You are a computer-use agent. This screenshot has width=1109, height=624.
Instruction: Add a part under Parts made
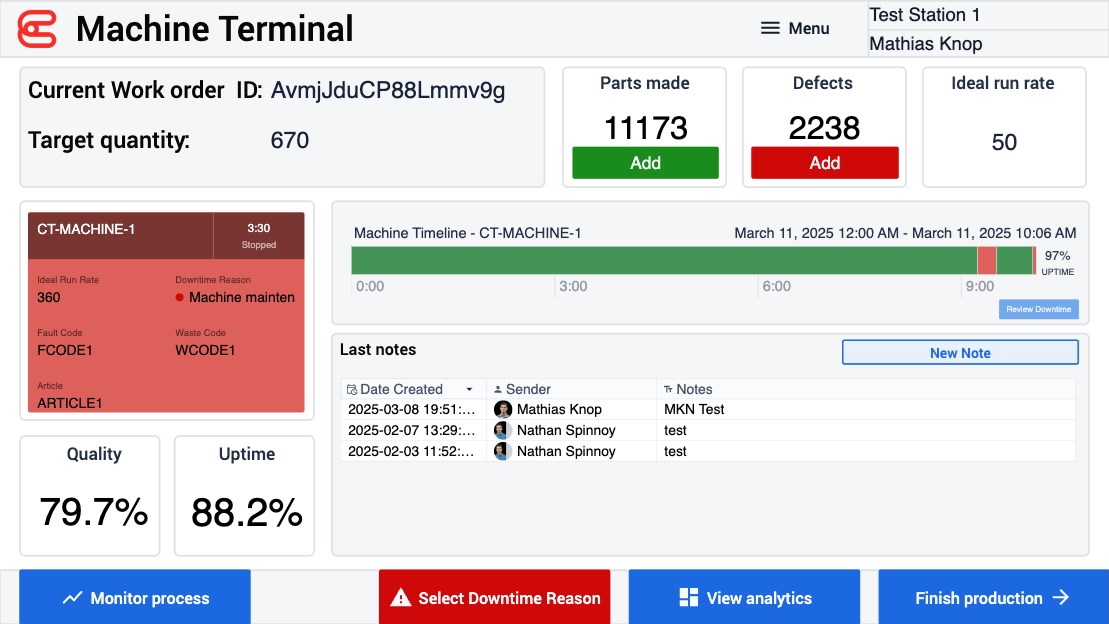tap(645, 163)
